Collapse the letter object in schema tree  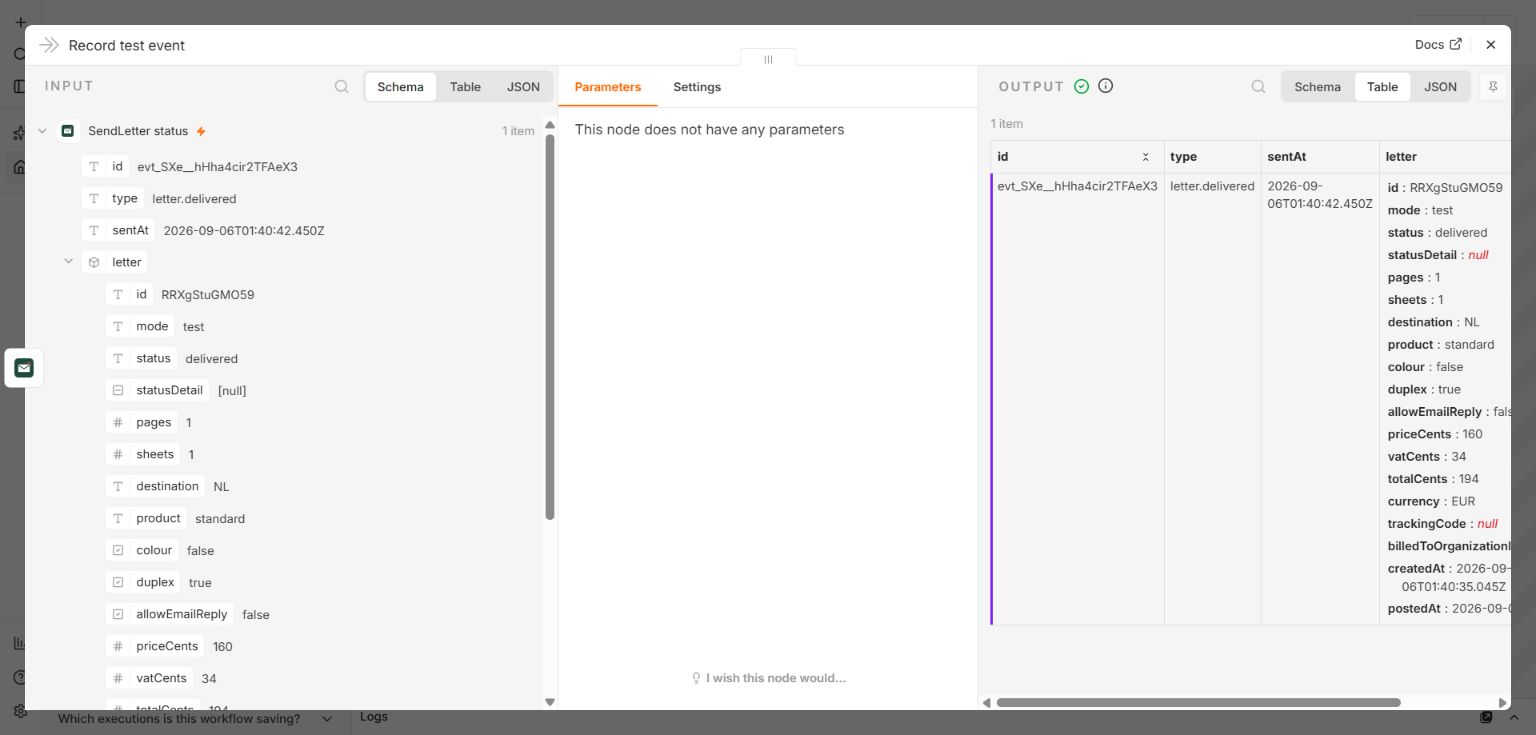point(68,262)
